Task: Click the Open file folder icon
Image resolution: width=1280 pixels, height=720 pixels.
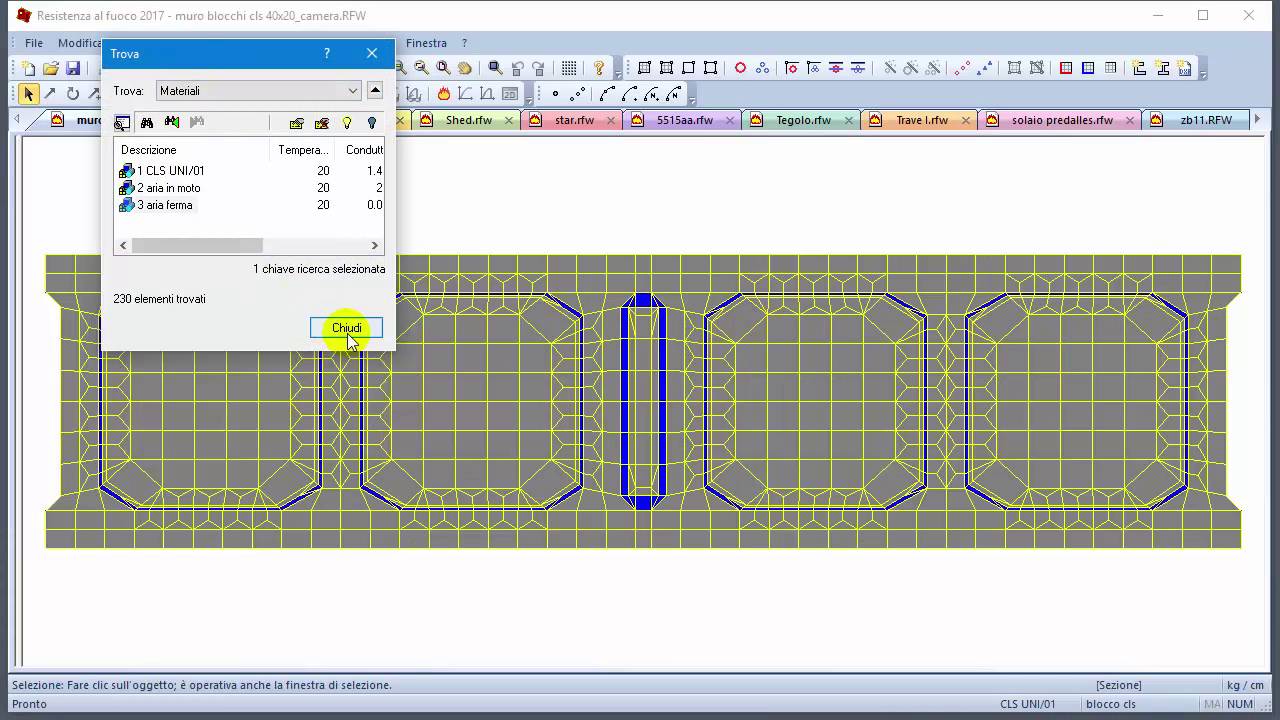Action: pyautogui.click(x=51, y=68)
